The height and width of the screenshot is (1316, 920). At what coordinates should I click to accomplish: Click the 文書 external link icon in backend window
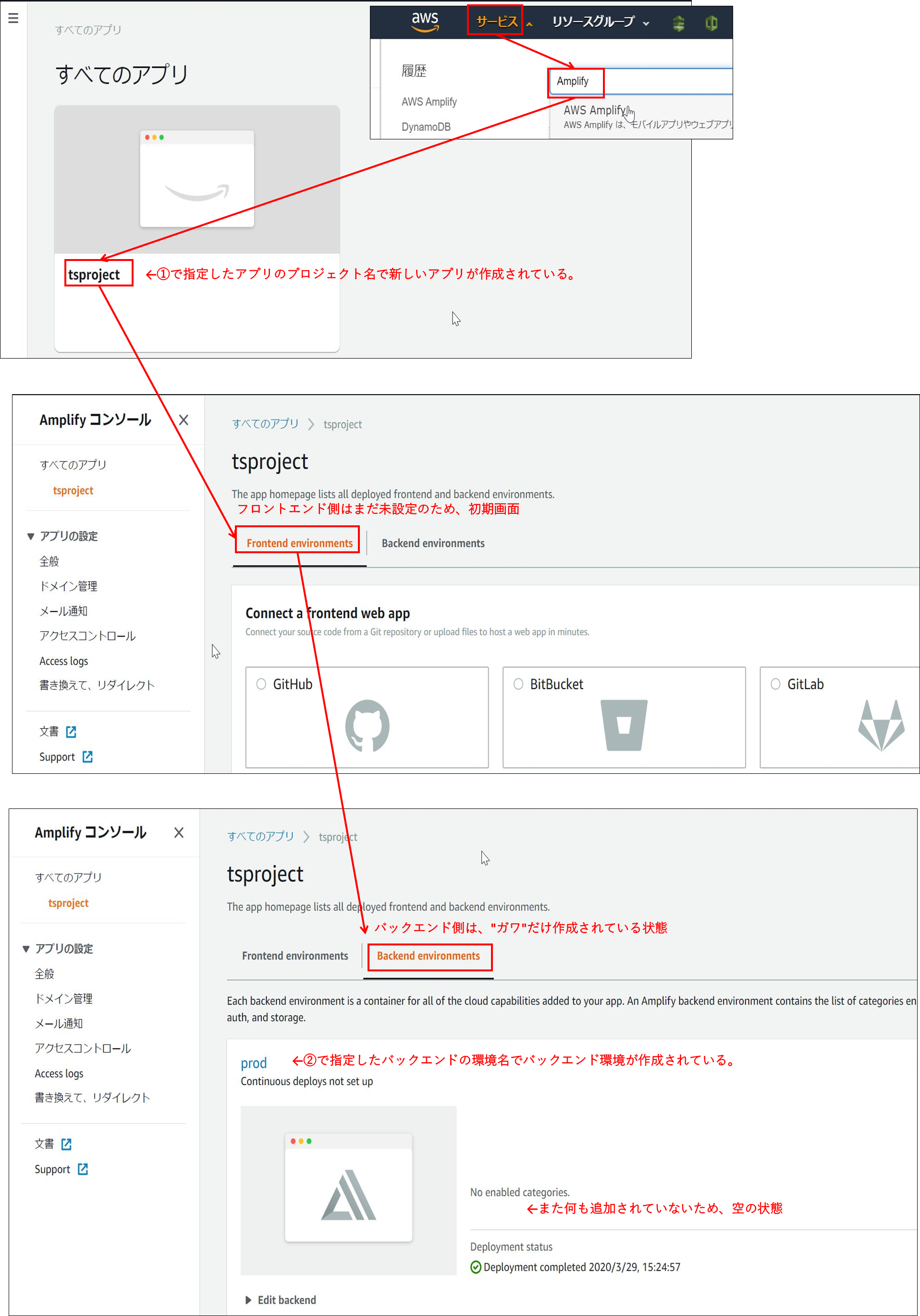pyautogui.click(x=66, y=1144)
